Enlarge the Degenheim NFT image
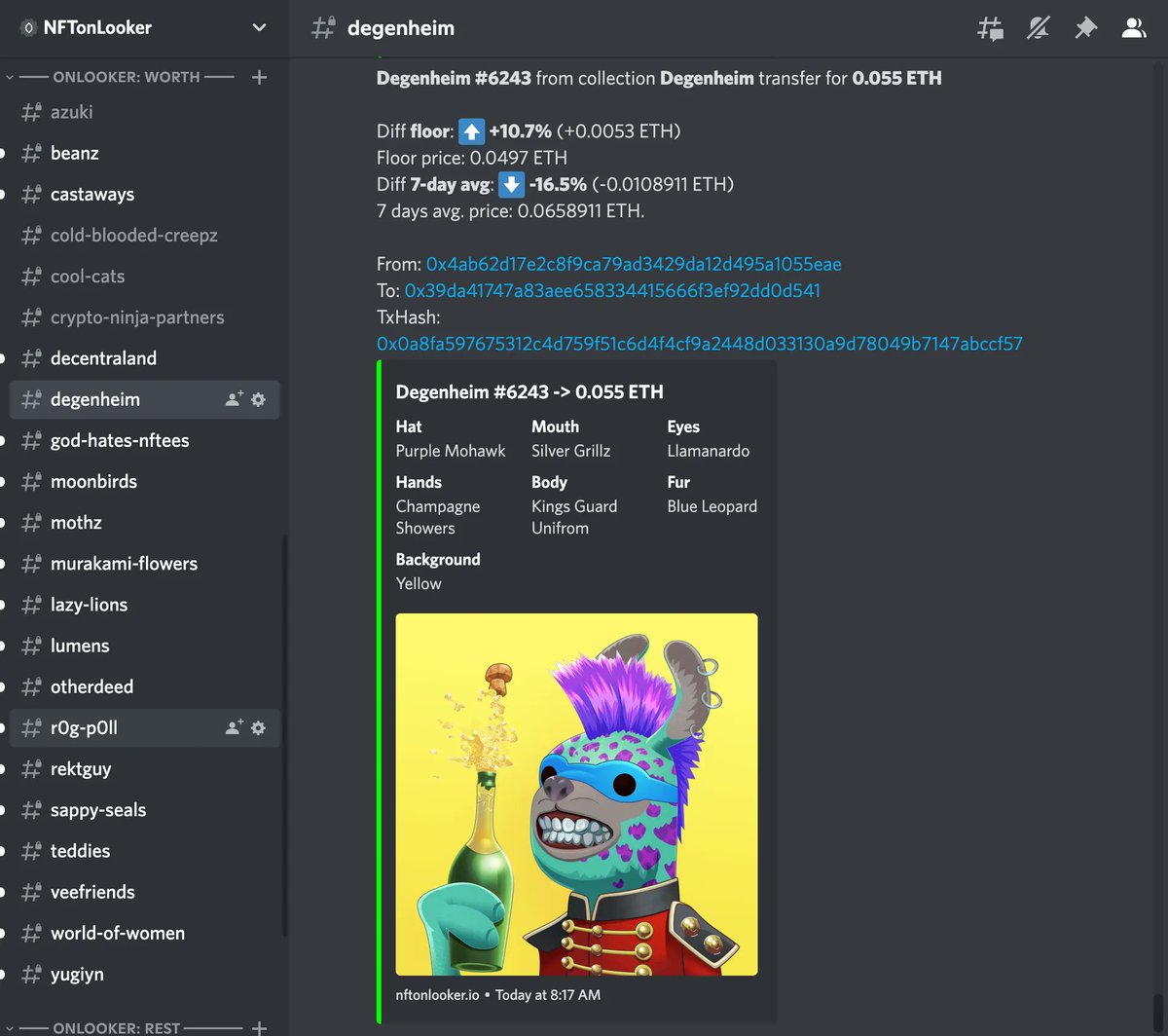This screenshot has width=1168, height=1036. tap(576, 795)
